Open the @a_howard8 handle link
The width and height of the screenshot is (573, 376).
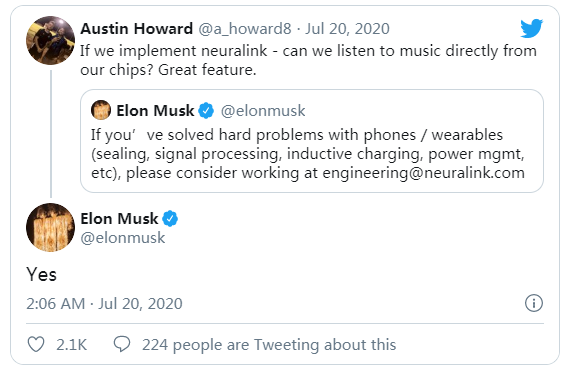click(245, 29)
